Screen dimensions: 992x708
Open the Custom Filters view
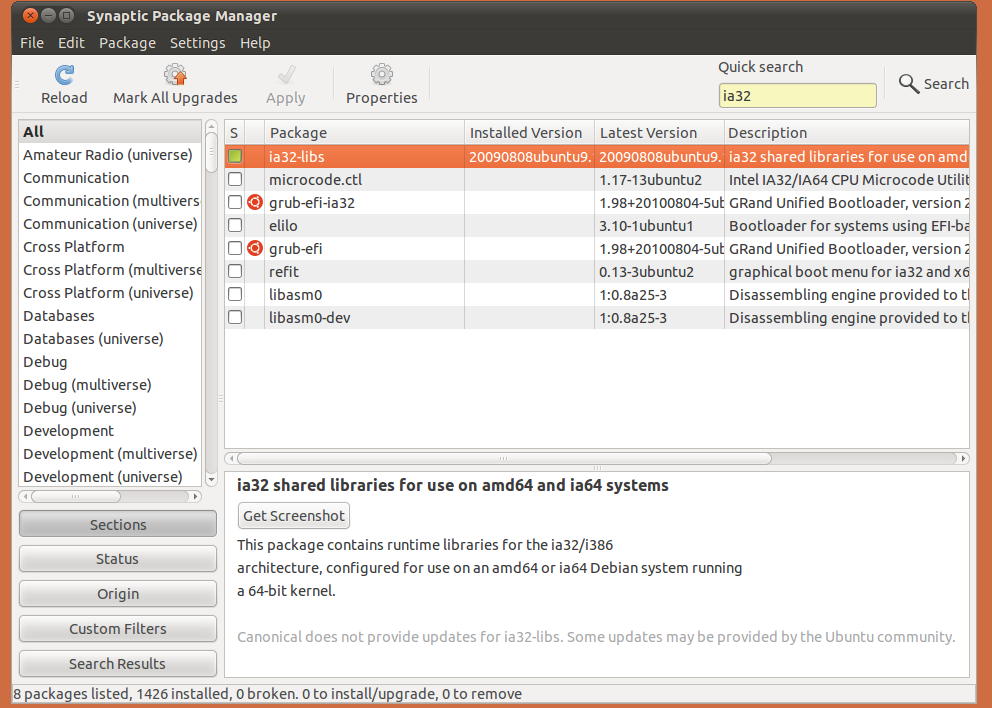tap(118, 628)
